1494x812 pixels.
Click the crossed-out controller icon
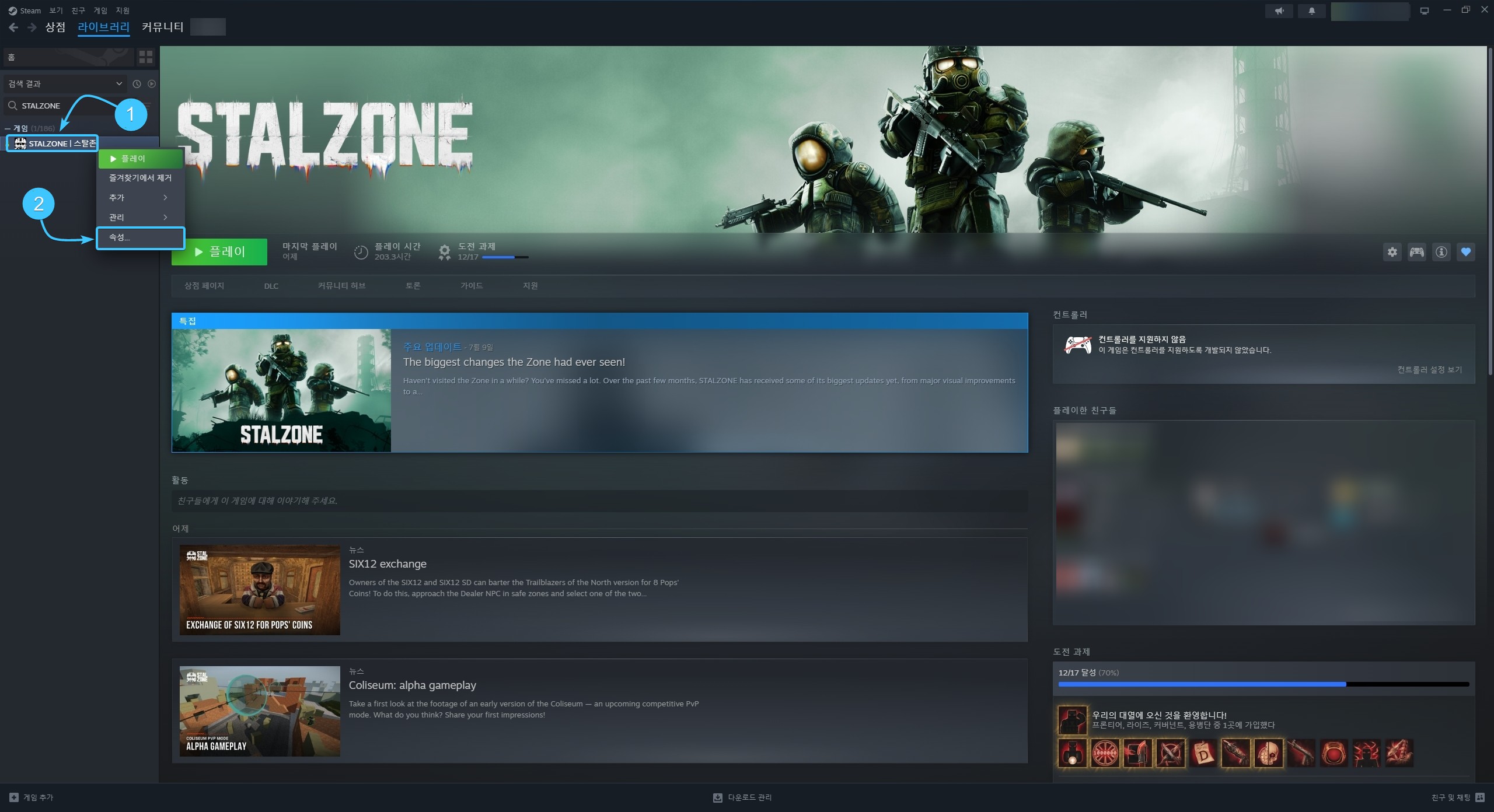coord(1078,345)
